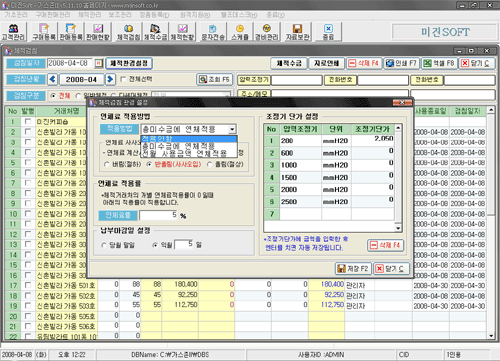Open the 체적현황 volume status toolbar icon
The image size is (500, 361).
[x=182, y=32]
